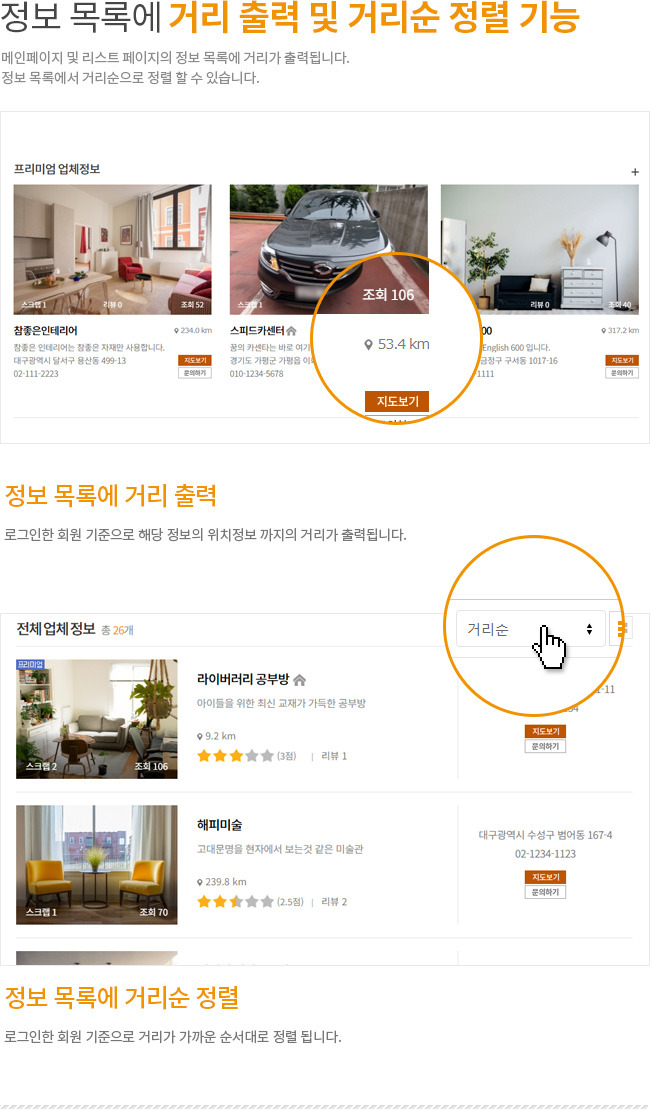The image size is (650, 1110).
Task: Click the home icon next to 스피드카센터
Action: pyautogui.click(x=292, y=331)
